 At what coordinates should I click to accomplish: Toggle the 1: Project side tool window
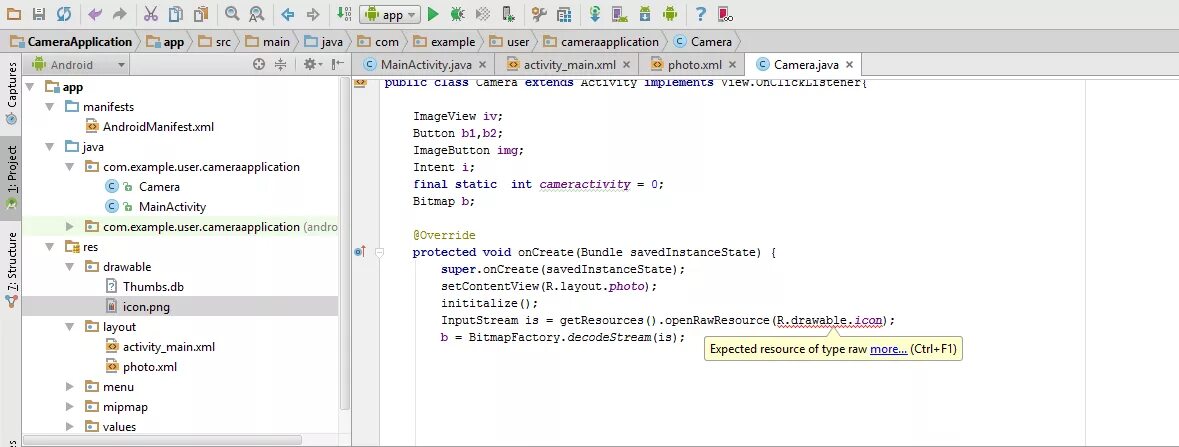(11, 179)
